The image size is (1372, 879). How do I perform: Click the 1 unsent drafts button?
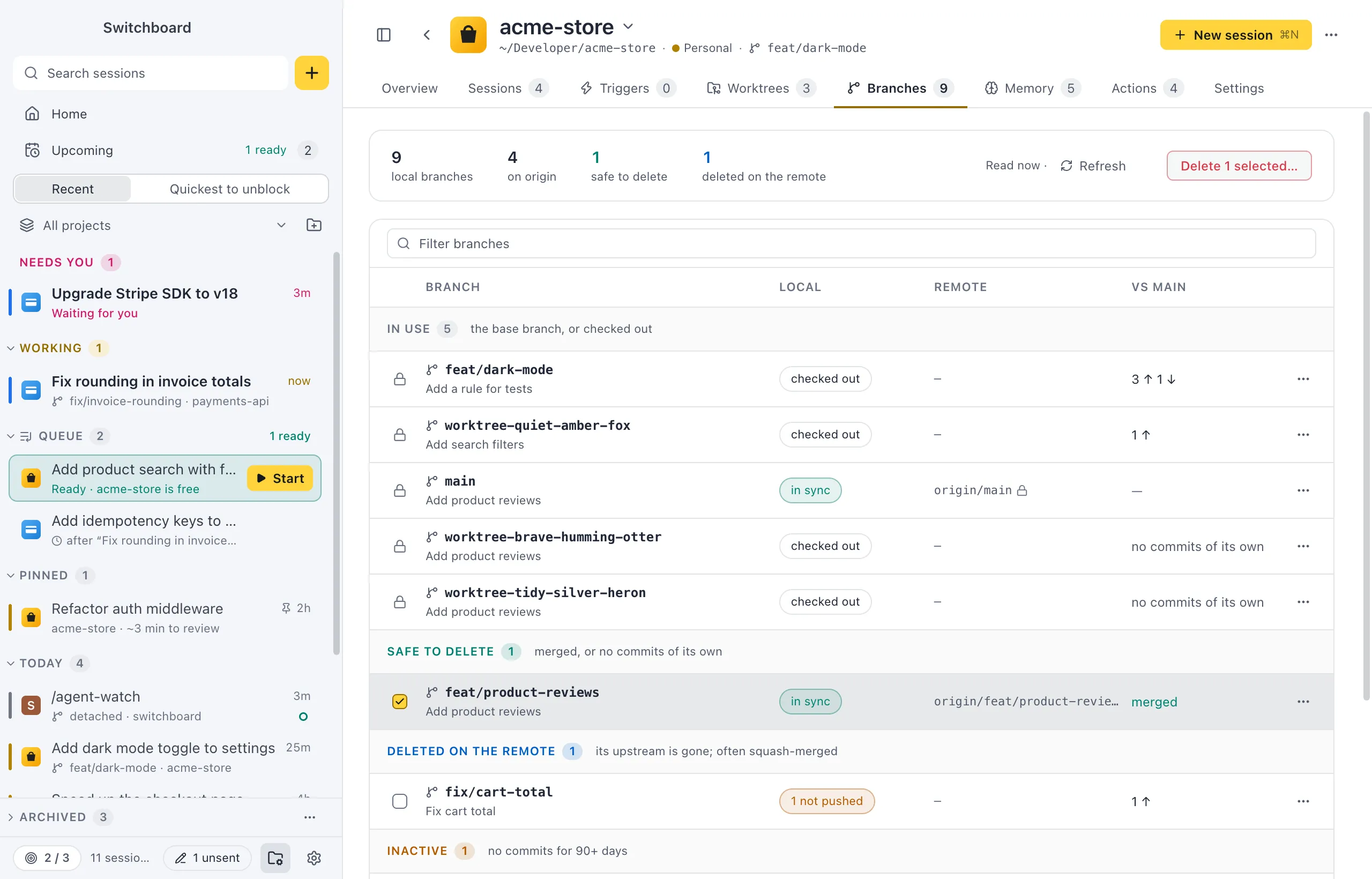tap(207, 858)
